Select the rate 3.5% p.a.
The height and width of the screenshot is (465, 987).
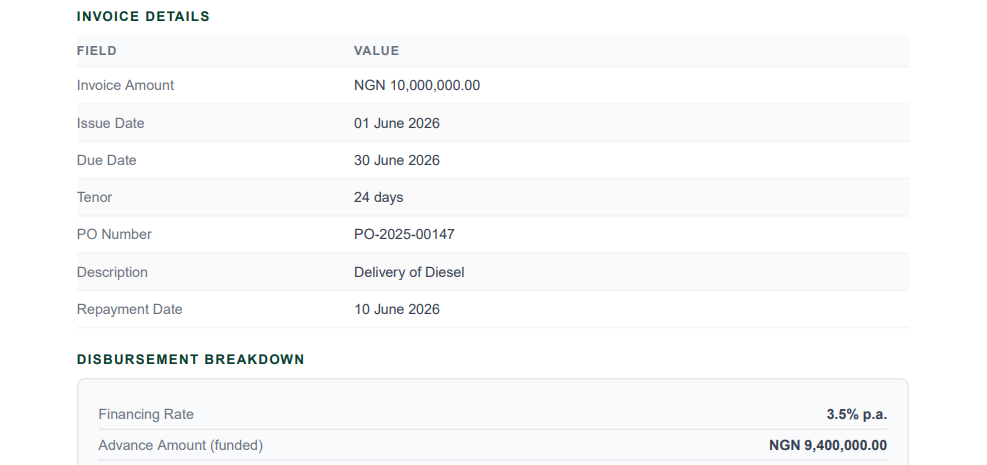(857, 415)
